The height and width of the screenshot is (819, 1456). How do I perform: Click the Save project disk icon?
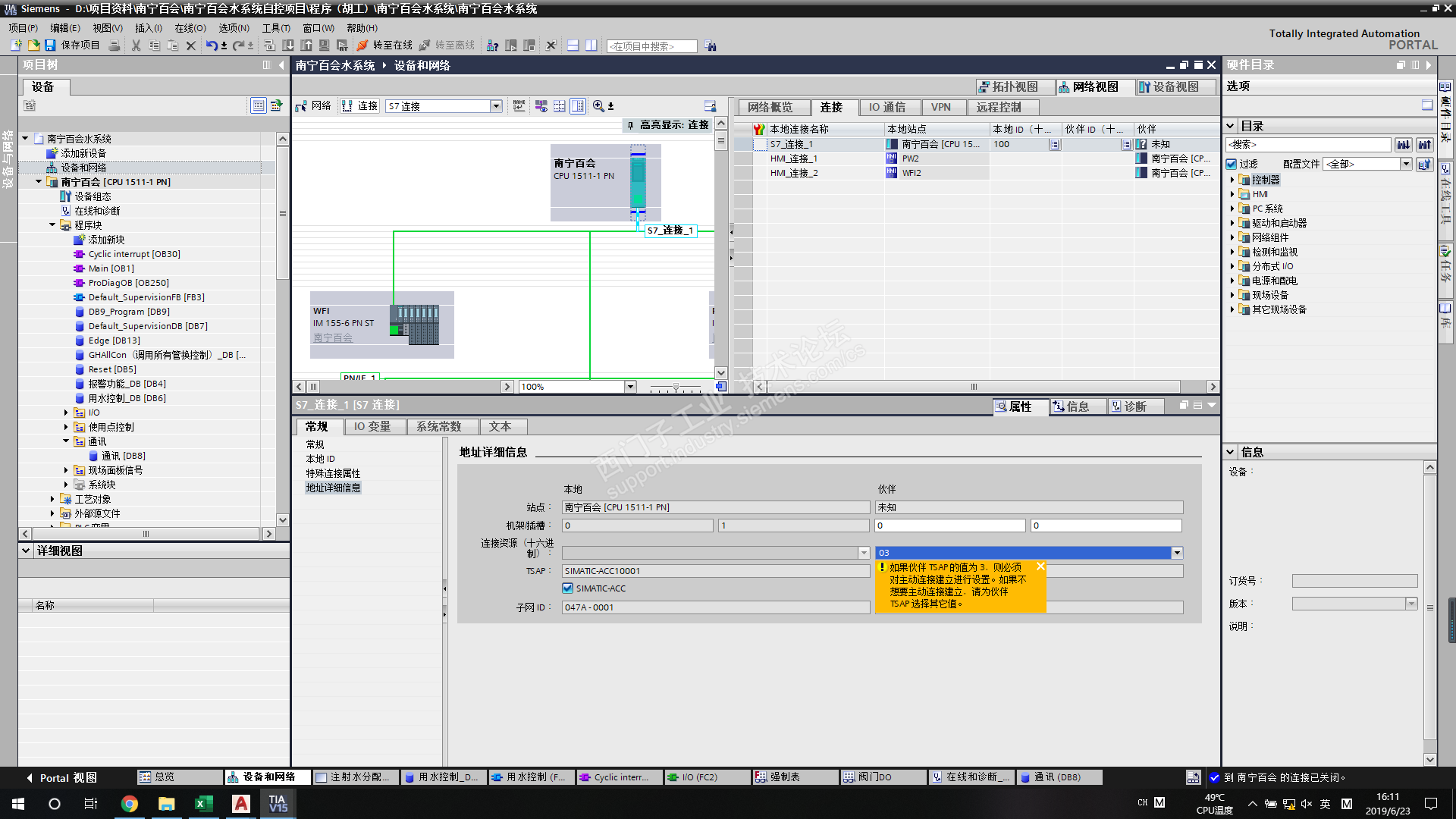point(50,45)
